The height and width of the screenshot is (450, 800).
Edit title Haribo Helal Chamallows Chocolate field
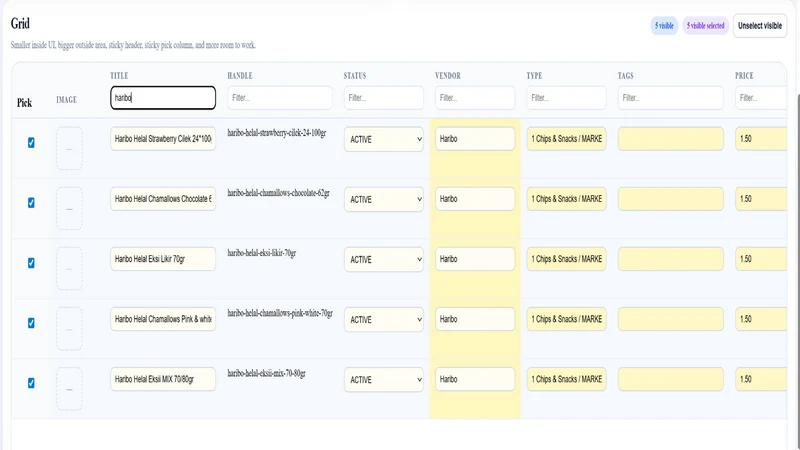tap(163, 199)
